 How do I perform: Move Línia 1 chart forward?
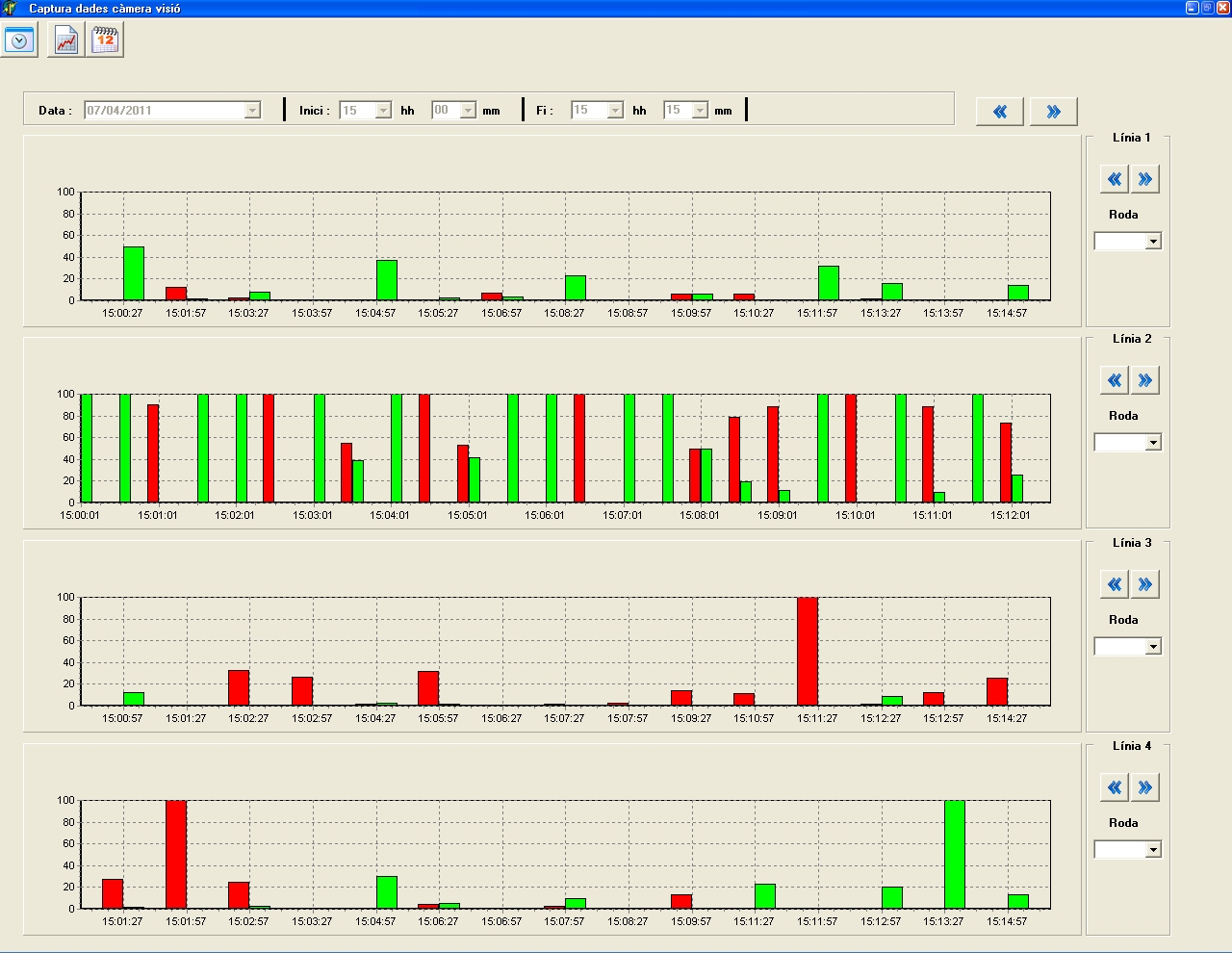(1145, 179)
